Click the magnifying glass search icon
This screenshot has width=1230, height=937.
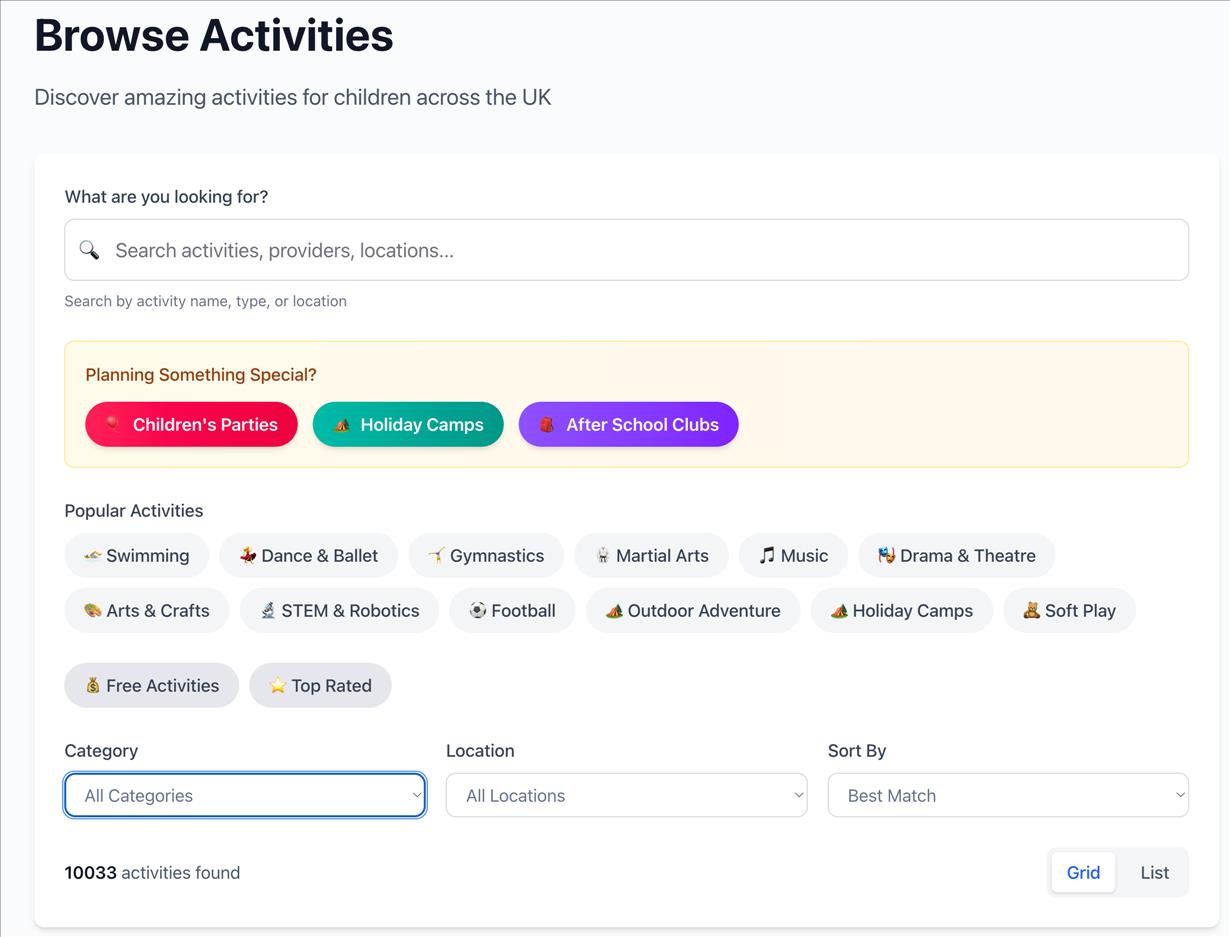[x=89, y=250]
